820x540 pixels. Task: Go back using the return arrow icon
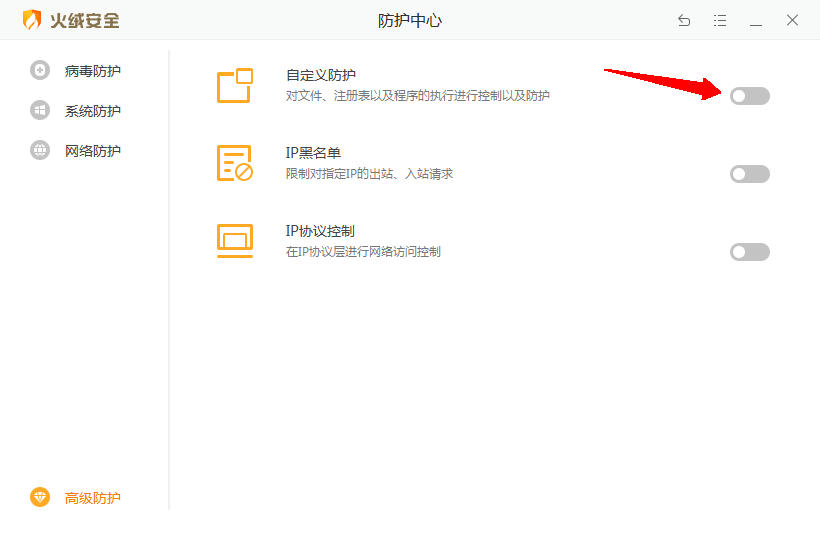click(684, 20)
